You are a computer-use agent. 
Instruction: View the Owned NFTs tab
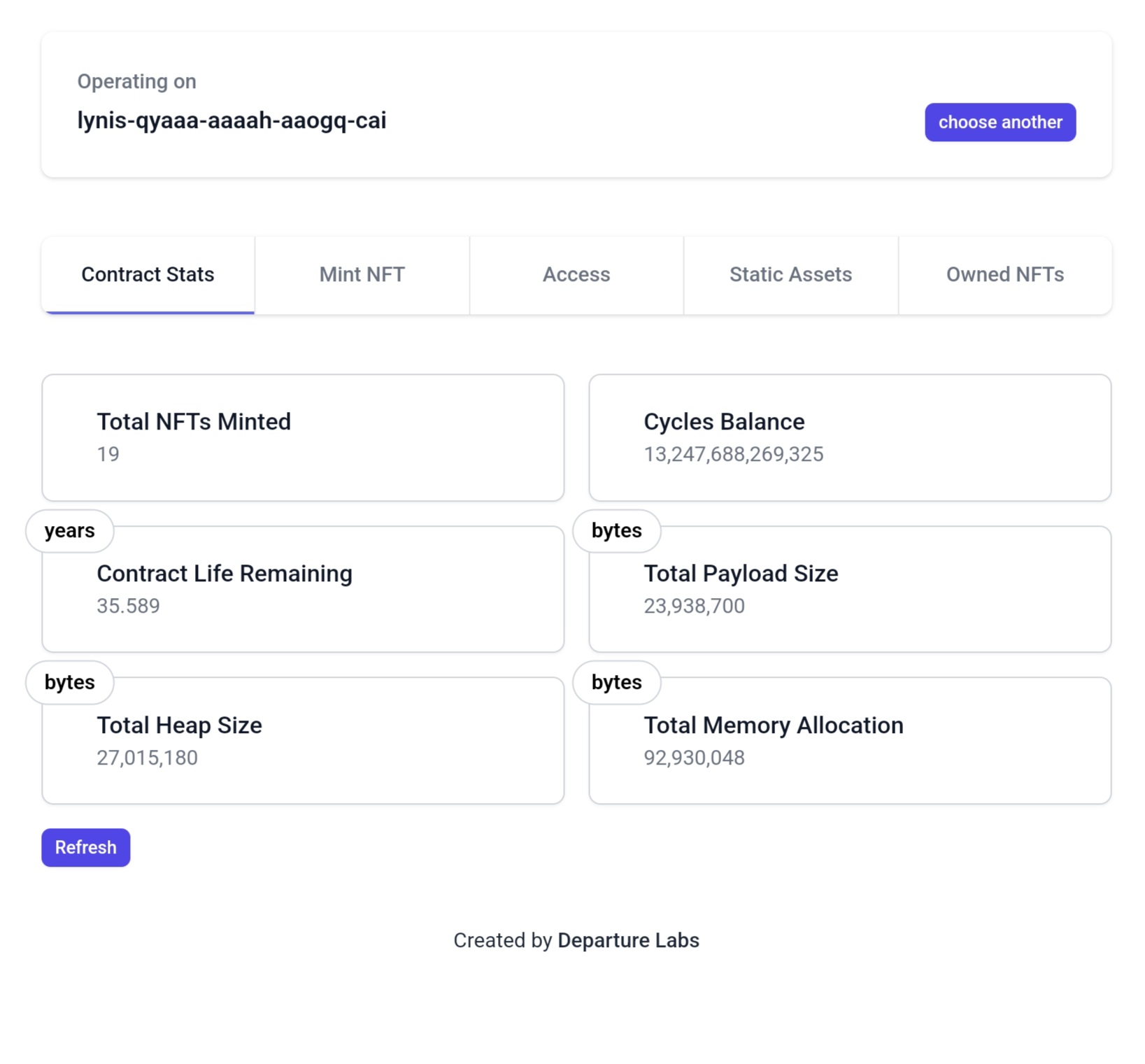point(1004,275)
